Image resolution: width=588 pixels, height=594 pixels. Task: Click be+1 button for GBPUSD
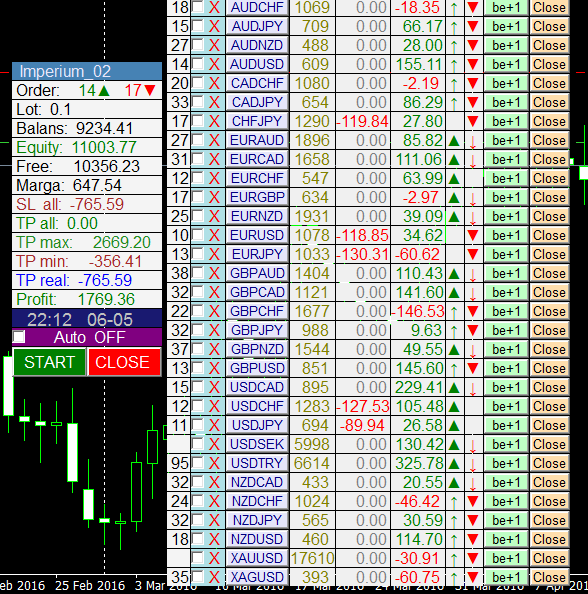[x=506, y=369]
